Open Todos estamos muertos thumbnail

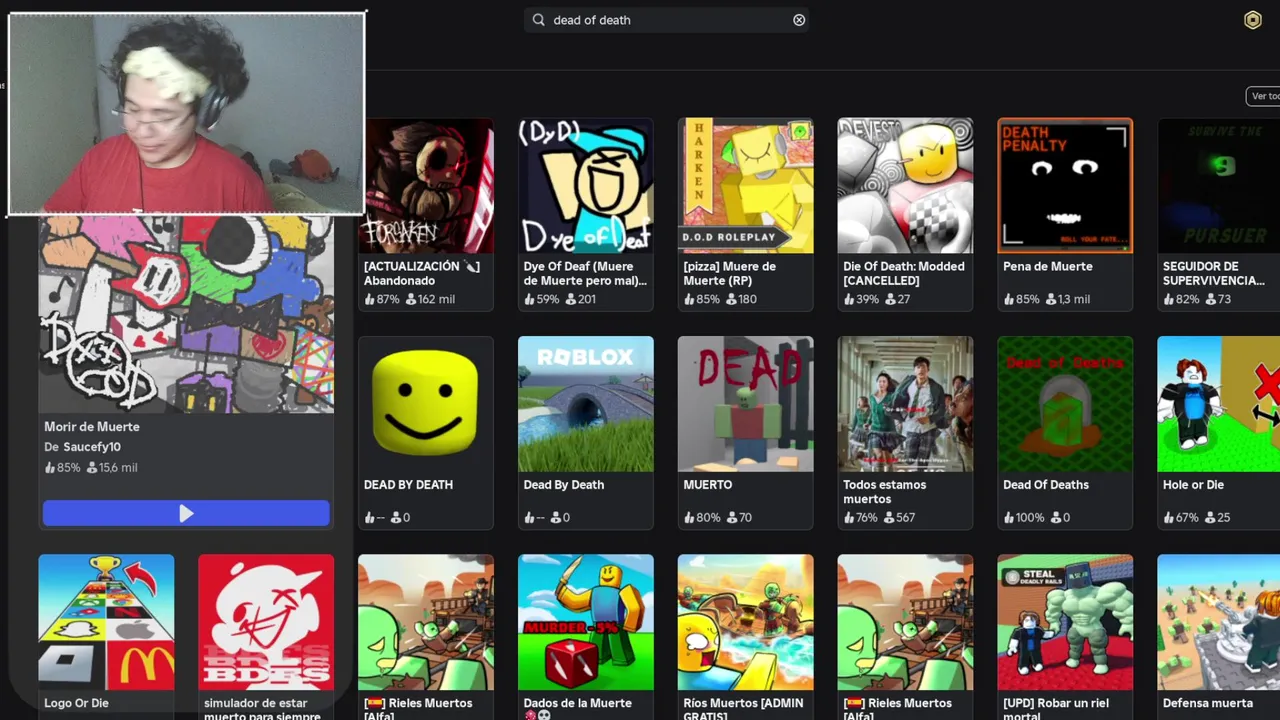(x=905, y=404)
